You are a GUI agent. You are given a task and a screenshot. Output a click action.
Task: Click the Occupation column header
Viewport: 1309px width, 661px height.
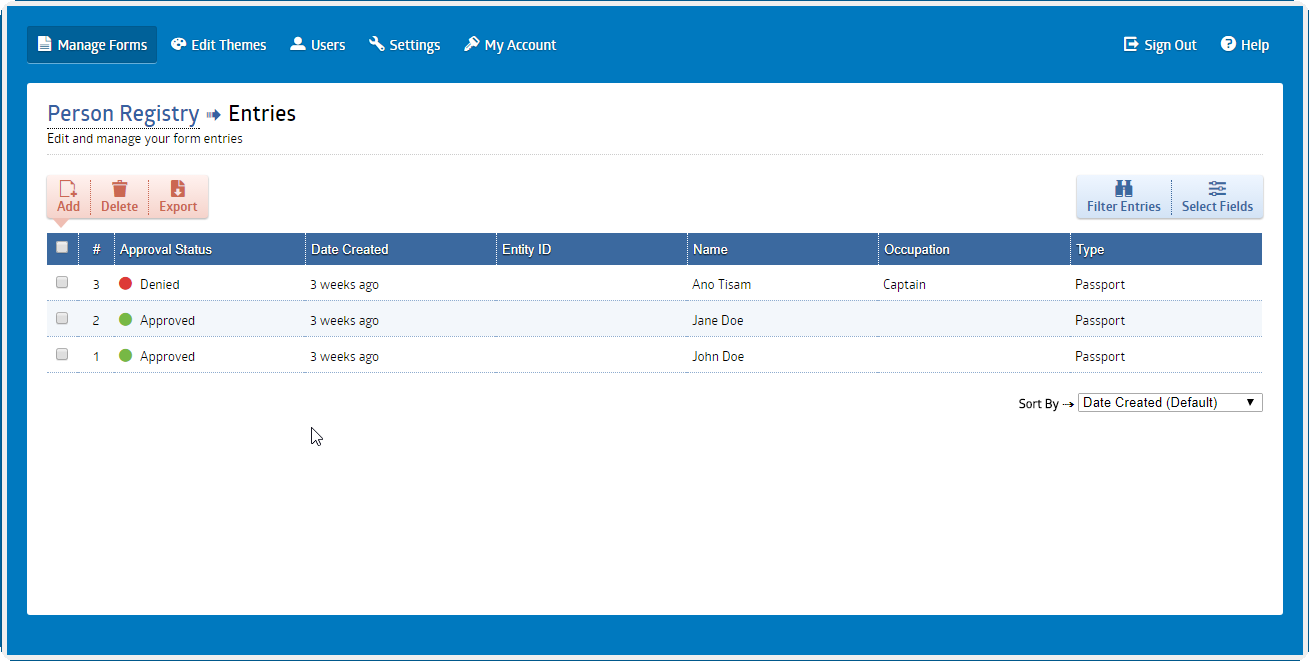(917, 248)
